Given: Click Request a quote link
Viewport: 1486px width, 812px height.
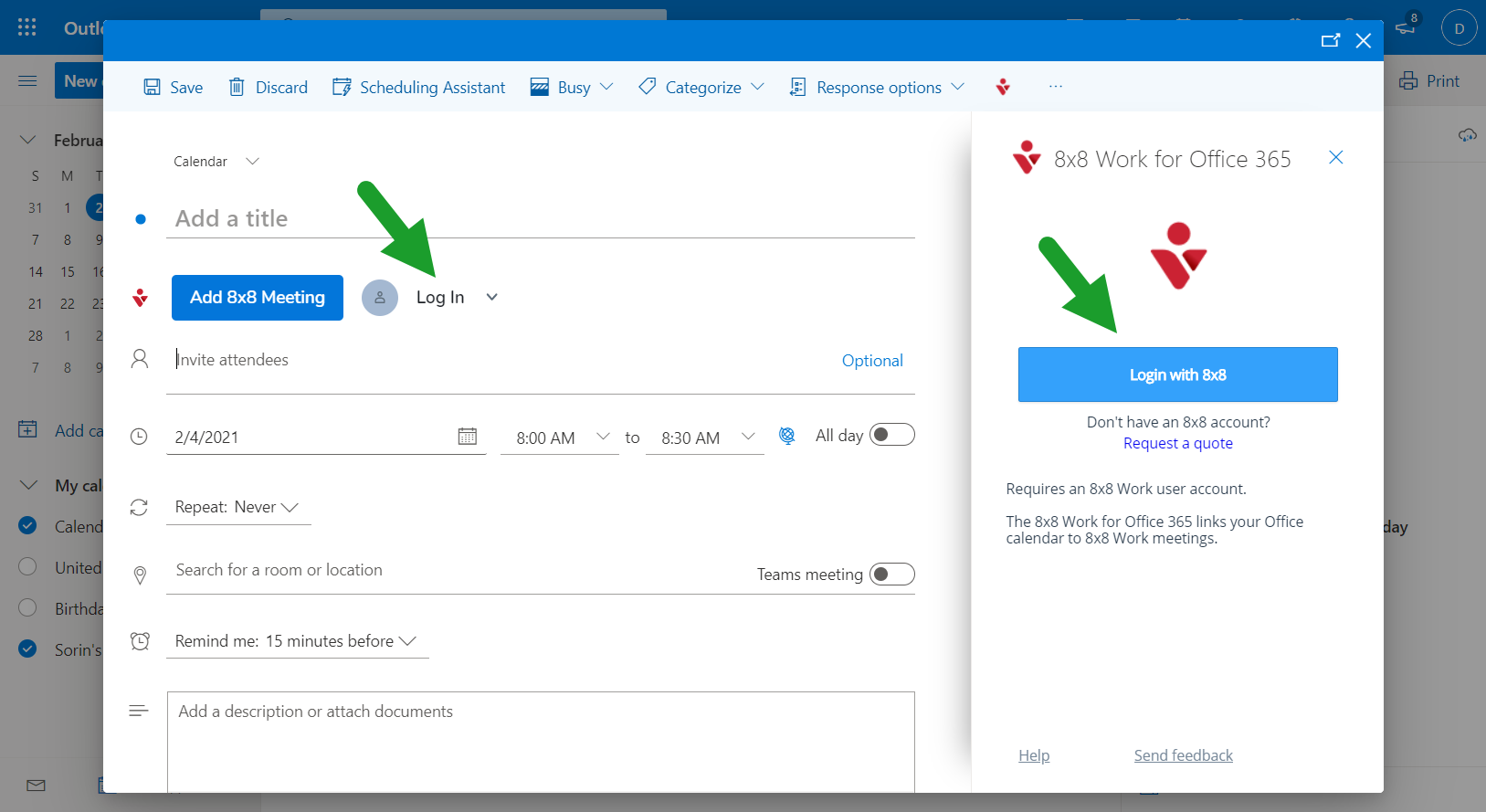Looking at the screenshot, I should (1178, 443).
